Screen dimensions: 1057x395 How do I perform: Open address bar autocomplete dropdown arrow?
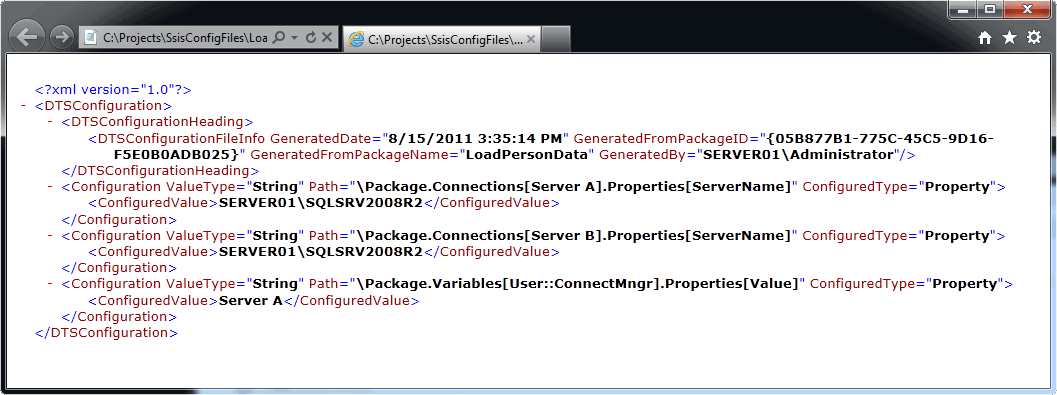click(x=295, y=38)
